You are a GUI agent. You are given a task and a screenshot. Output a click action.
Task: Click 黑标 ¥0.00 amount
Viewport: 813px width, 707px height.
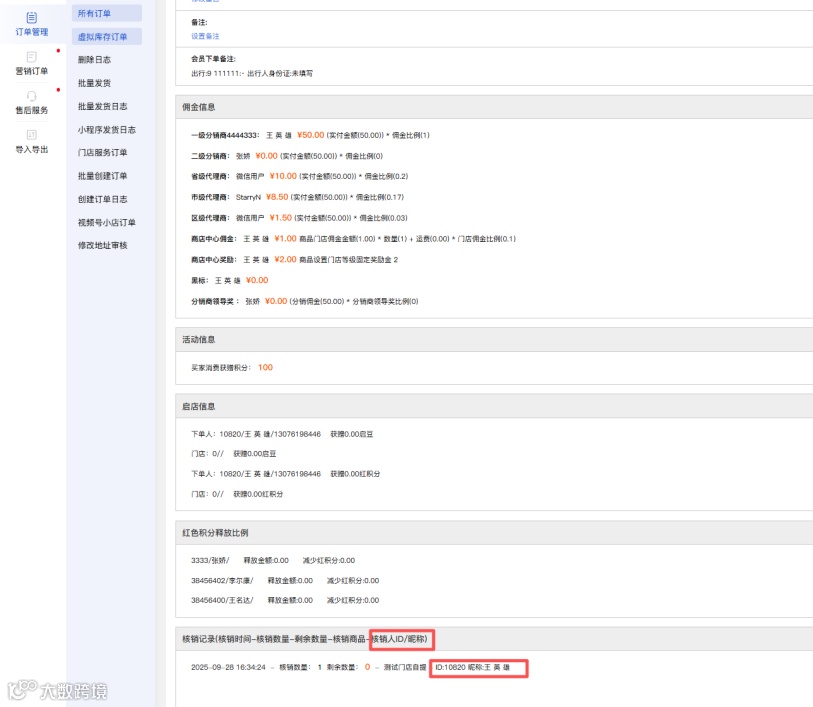tap(257, 280)
